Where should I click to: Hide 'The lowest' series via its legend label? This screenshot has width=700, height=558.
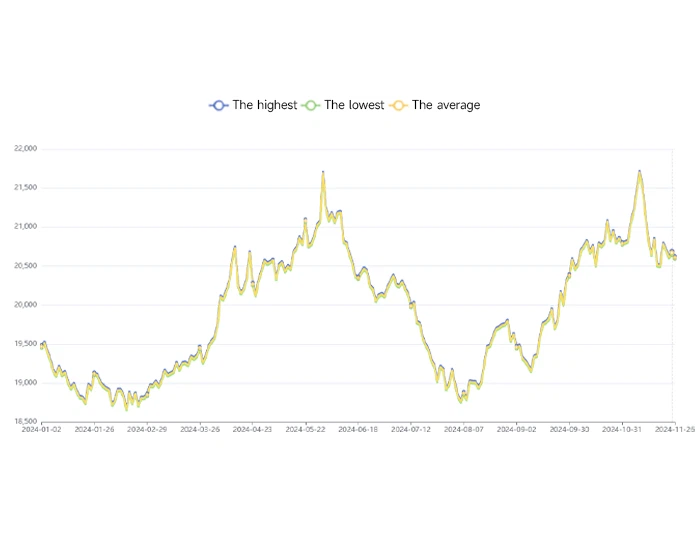pyautogui.click(x=354, y=105)
